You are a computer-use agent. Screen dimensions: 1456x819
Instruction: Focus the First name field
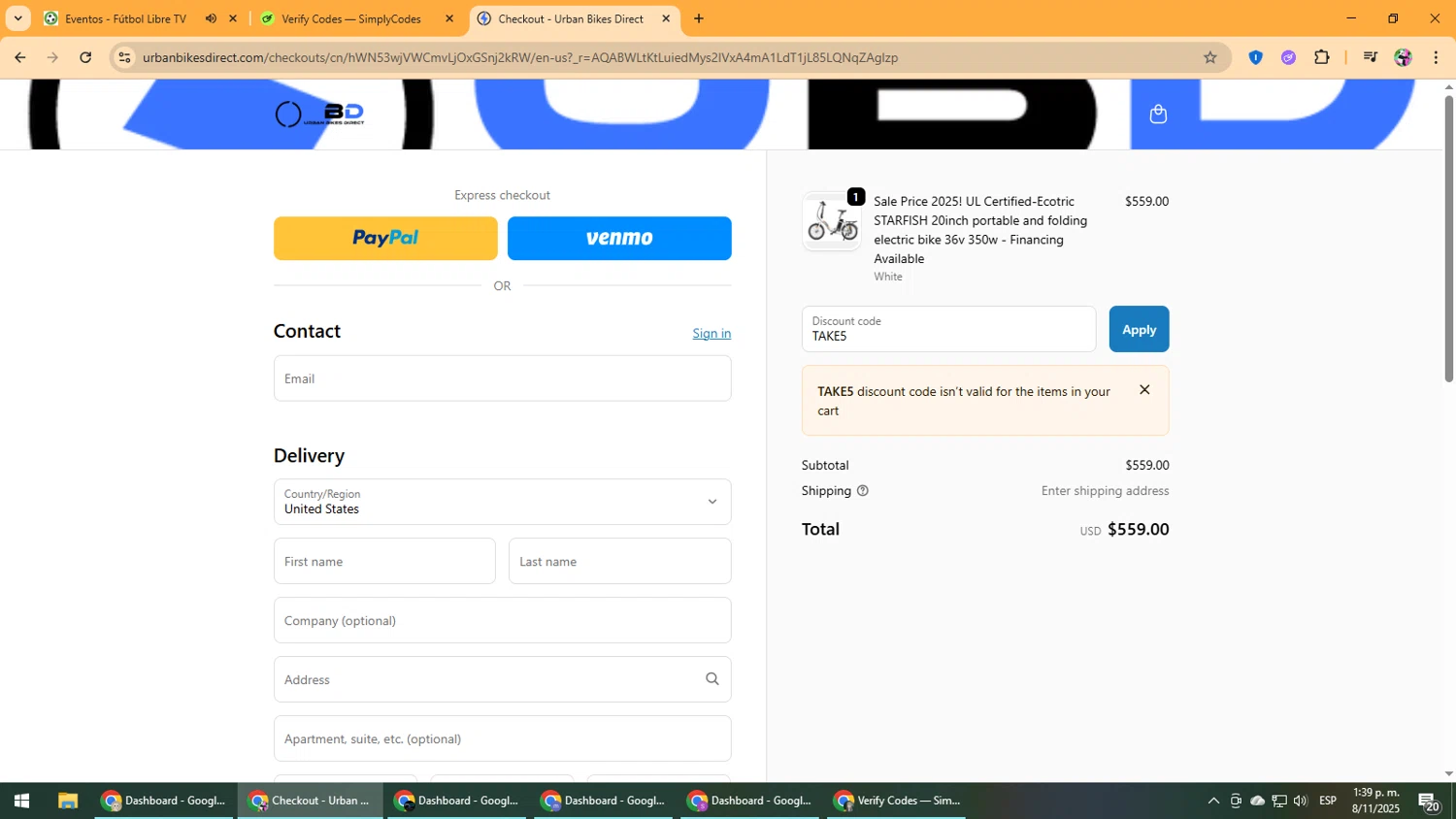click(x=384, y=561)
